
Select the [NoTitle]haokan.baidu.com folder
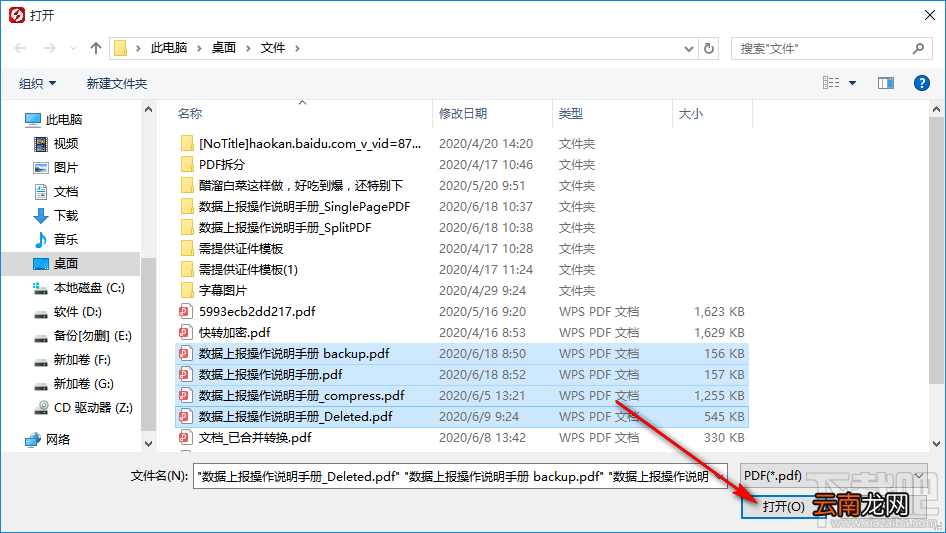tap(462, 144)
